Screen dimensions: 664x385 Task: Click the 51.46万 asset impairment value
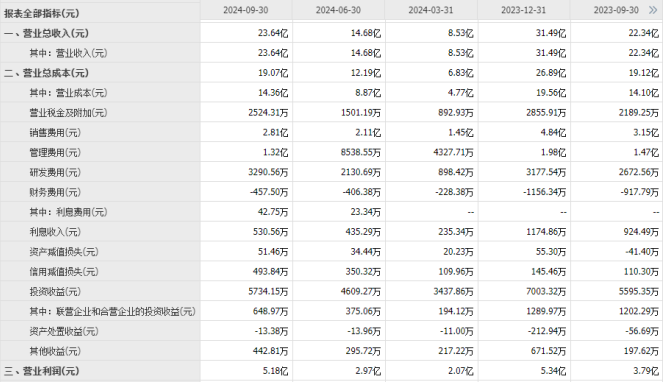click(273, 252)
